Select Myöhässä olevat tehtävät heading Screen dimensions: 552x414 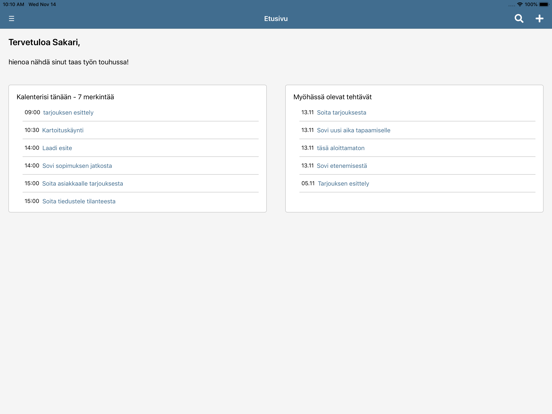click(x=332, y=97)
